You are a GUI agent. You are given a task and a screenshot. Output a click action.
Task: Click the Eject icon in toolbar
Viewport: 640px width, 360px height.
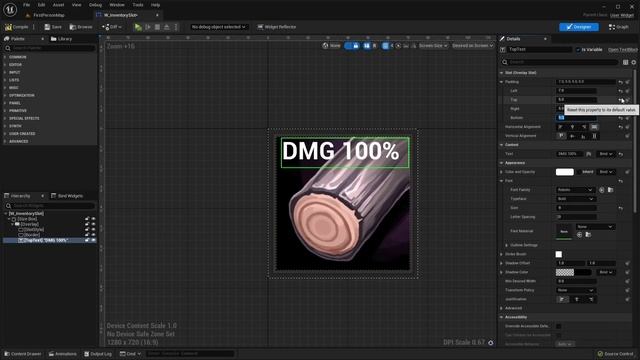[167, 27]
